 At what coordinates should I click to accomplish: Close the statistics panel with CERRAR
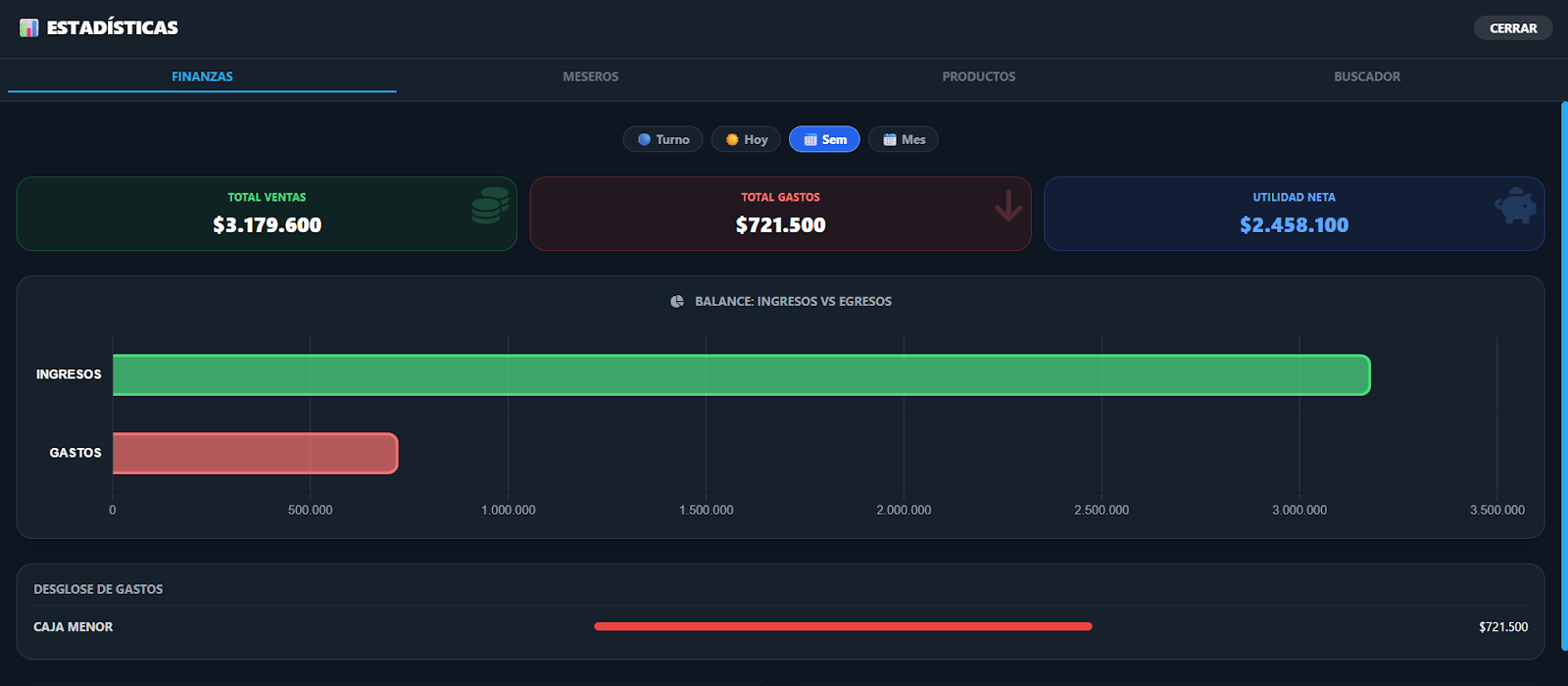coord(1513,27)
